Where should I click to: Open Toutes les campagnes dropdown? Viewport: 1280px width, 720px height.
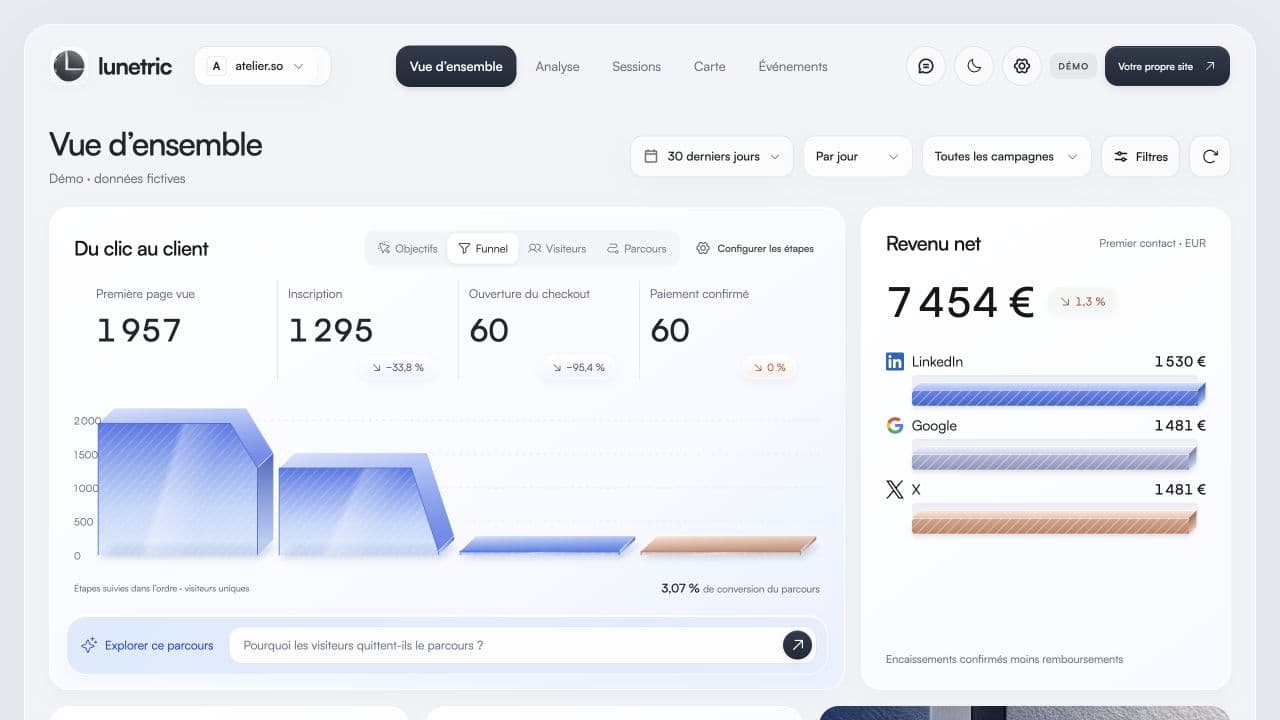click(1006, 156)
